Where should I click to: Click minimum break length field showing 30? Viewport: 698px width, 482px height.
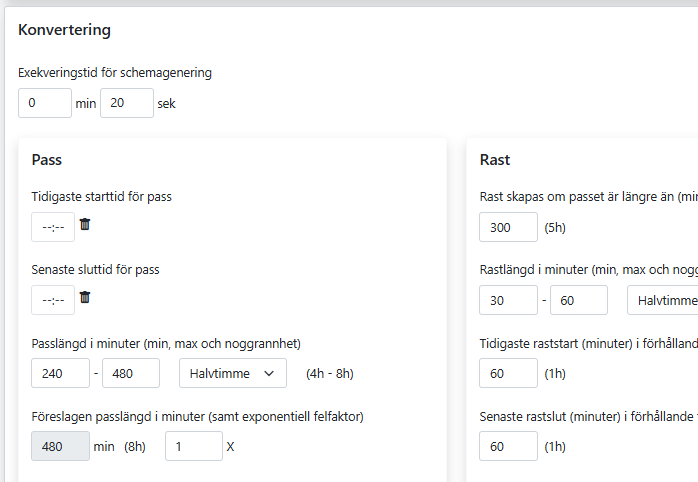(x=508, y=300)
